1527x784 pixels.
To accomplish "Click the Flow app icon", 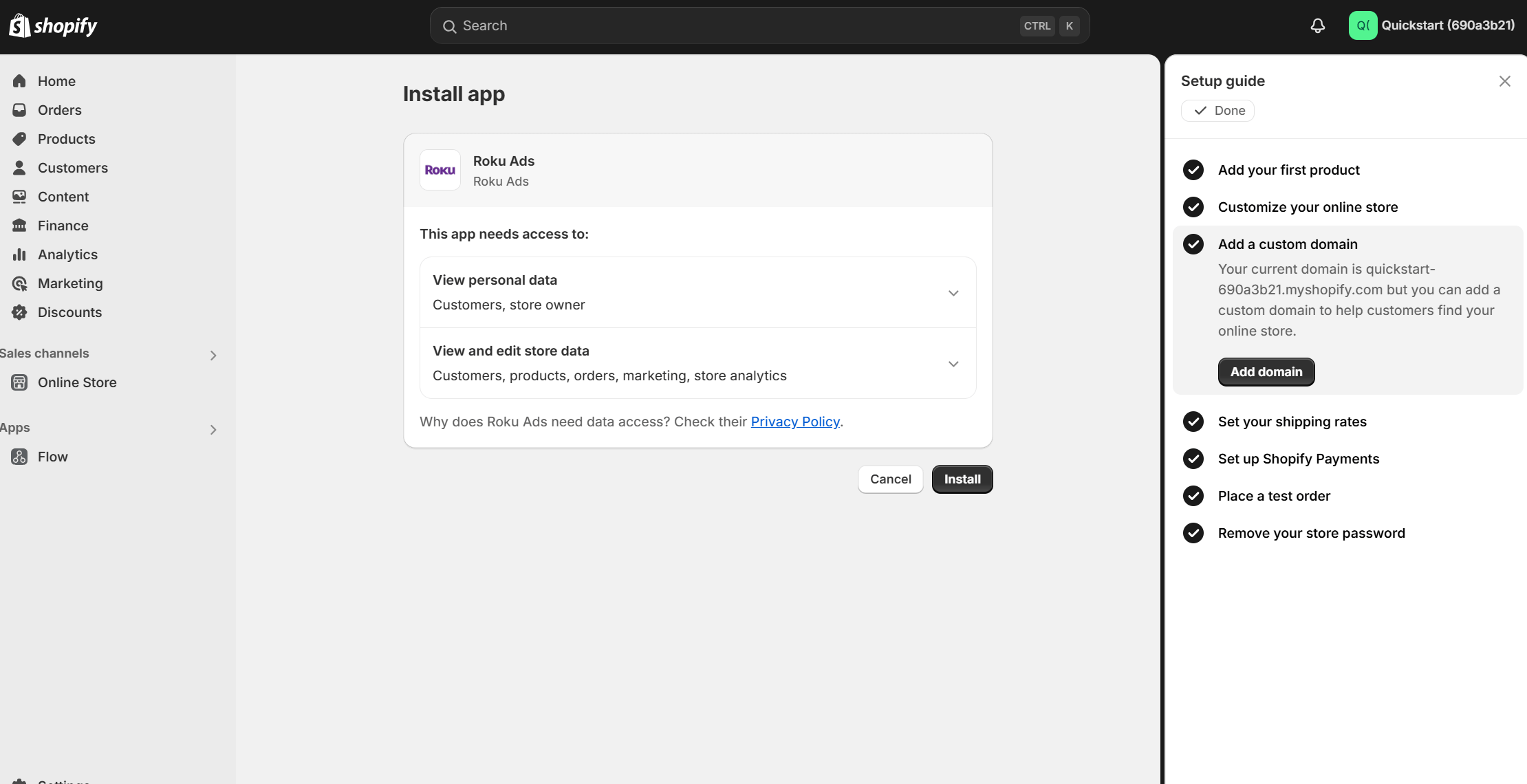I will (x=19, y=457).
